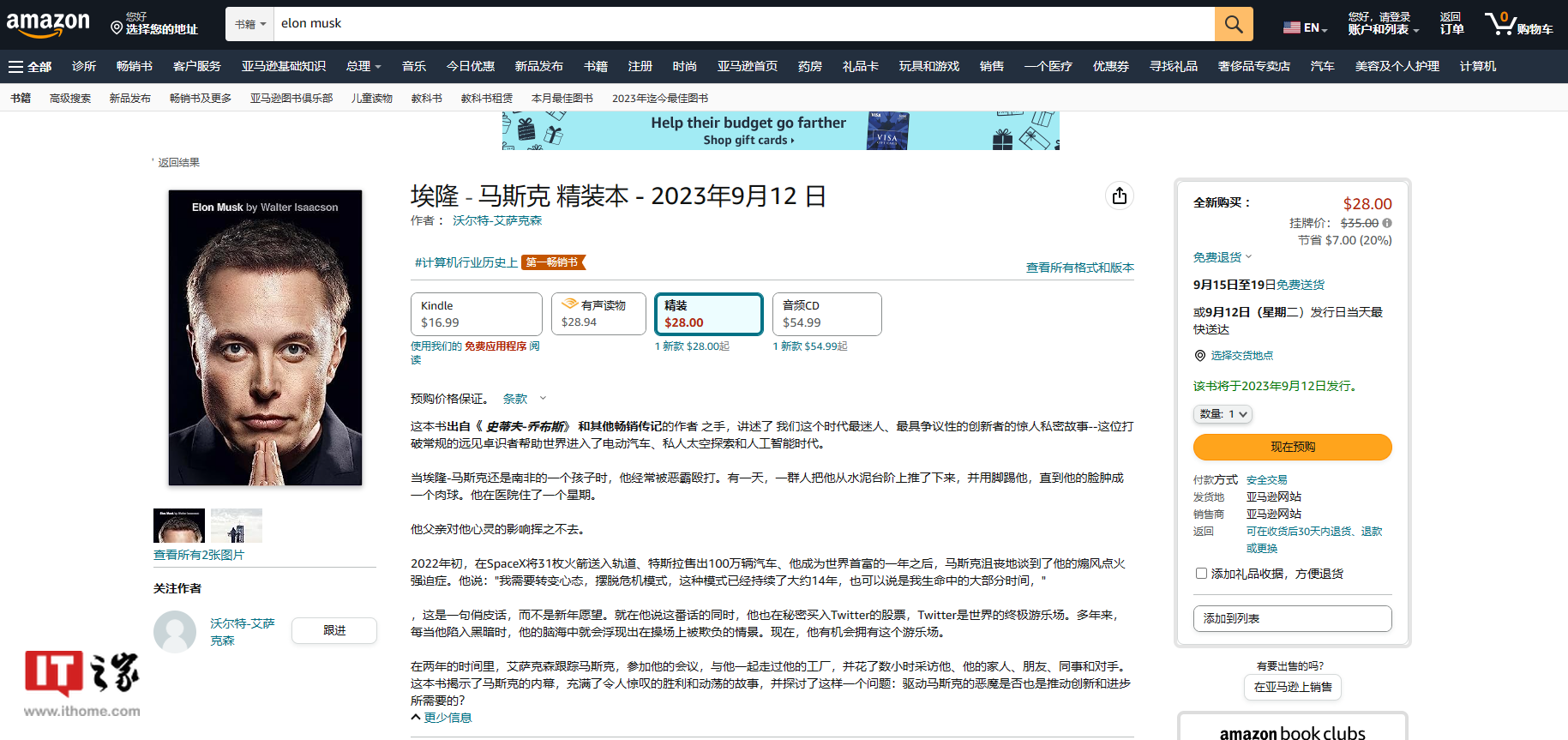
Task: Check the 添加礼品收据 checkbox
Action: (1201, 574)
